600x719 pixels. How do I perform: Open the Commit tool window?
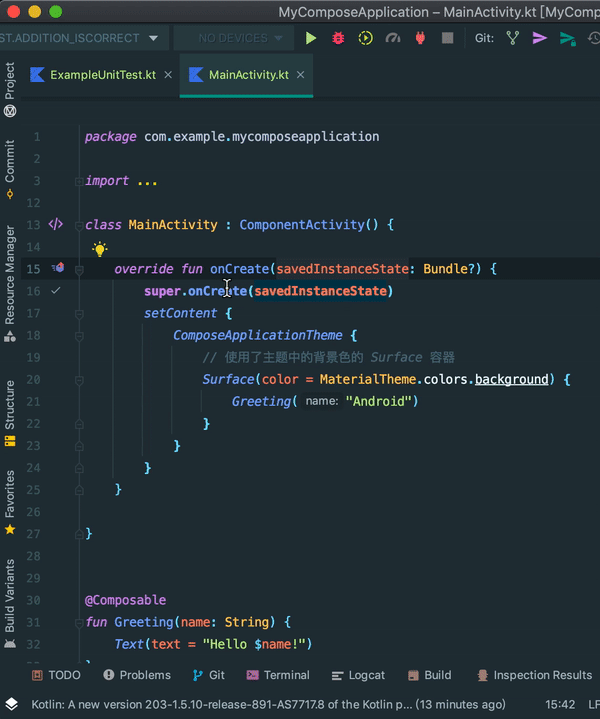pos(10,170)
